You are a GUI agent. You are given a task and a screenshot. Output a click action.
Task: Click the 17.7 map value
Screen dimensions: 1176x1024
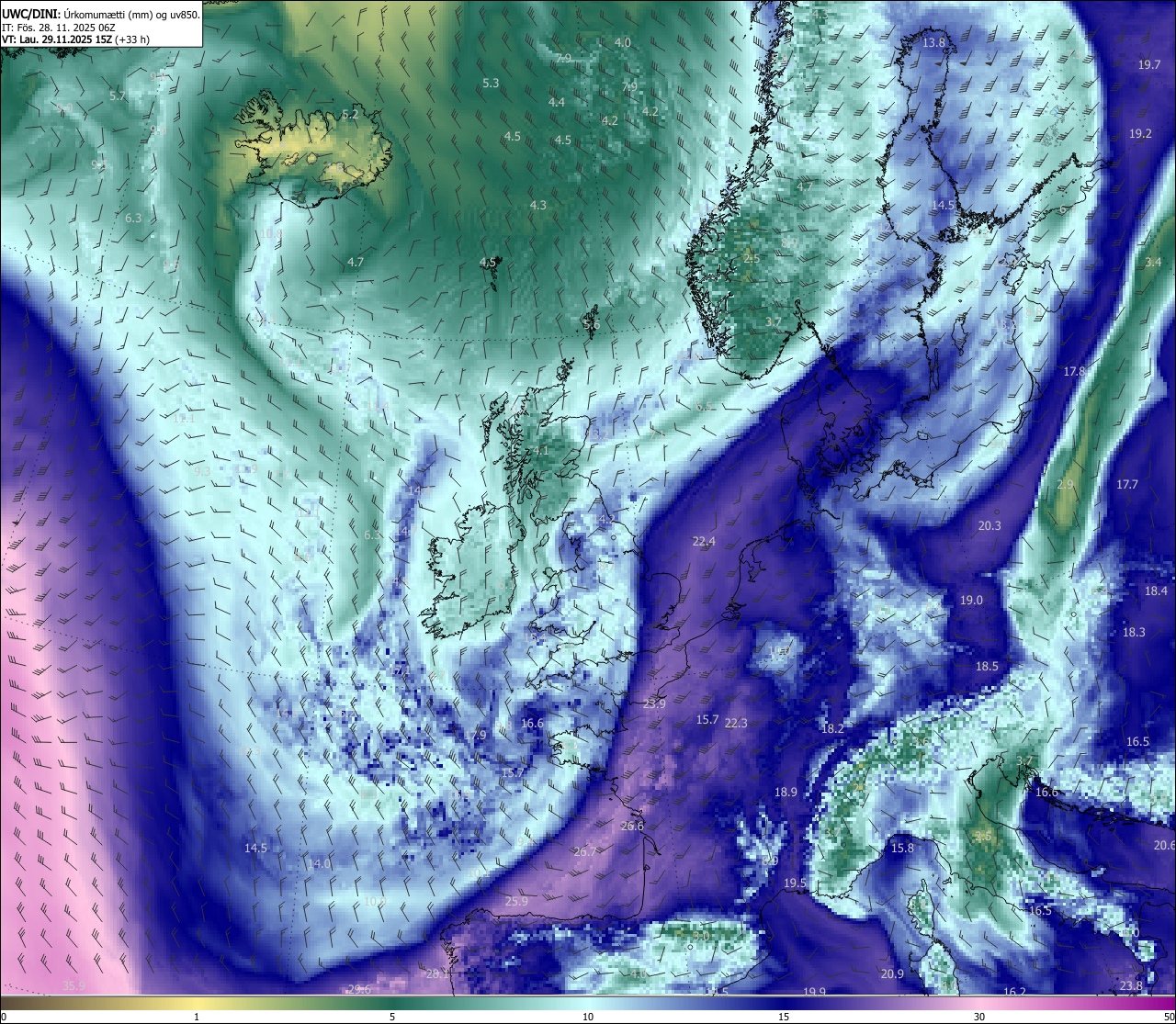(1126, 484)
